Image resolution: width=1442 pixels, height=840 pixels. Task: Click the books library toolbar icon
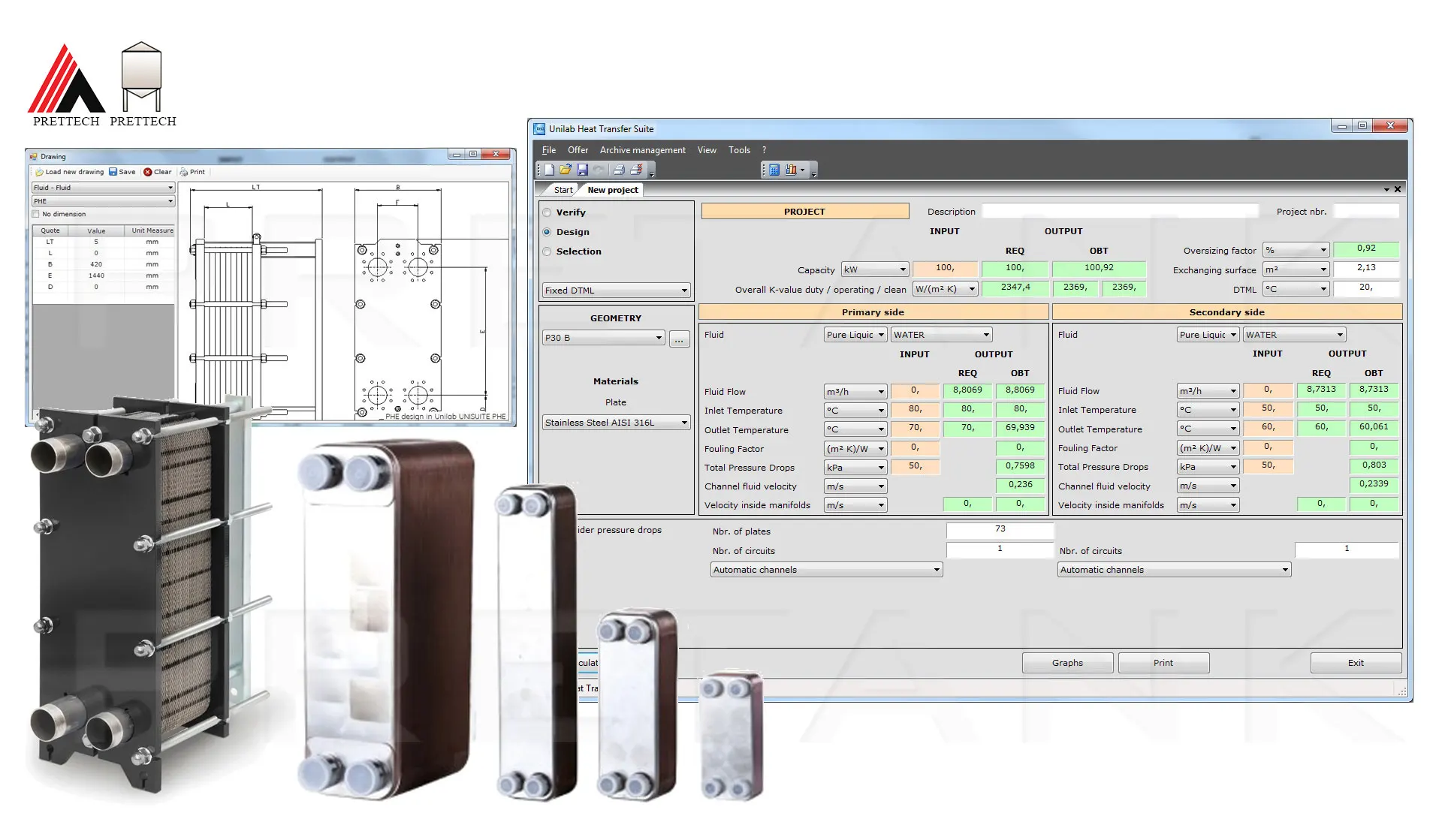point(791,170)
